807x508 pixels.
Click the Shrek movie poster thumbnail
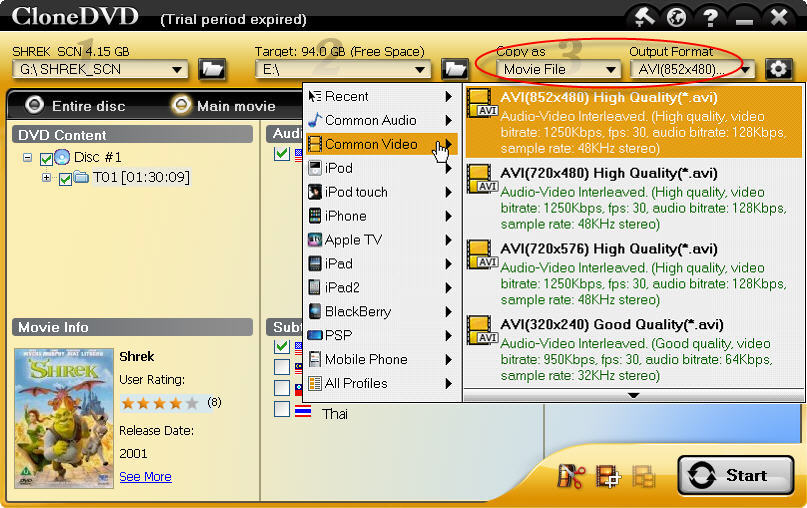click(64, 418)
